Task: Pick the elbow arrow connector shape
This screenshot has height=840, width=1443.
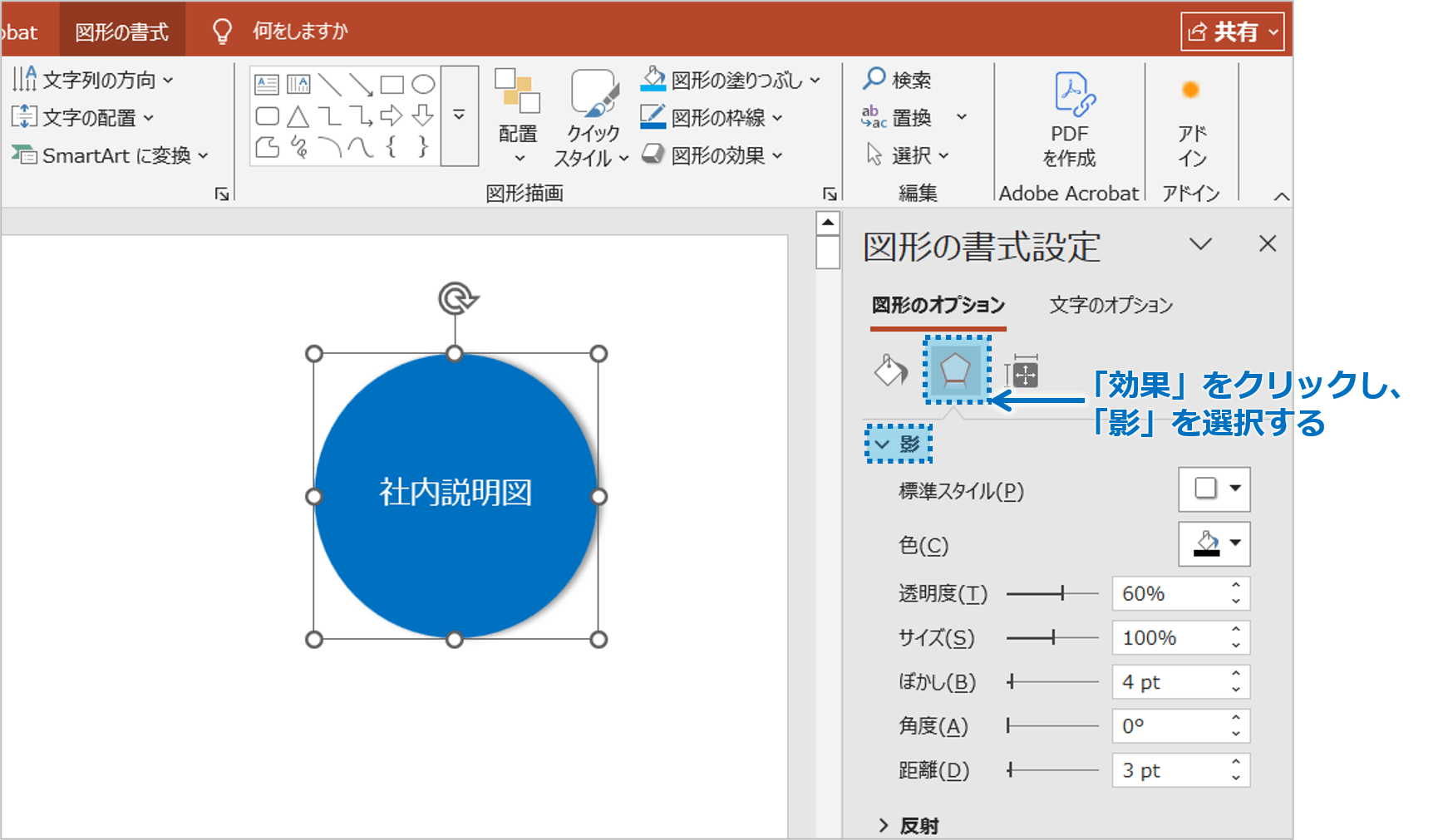Action: (361, 115)
